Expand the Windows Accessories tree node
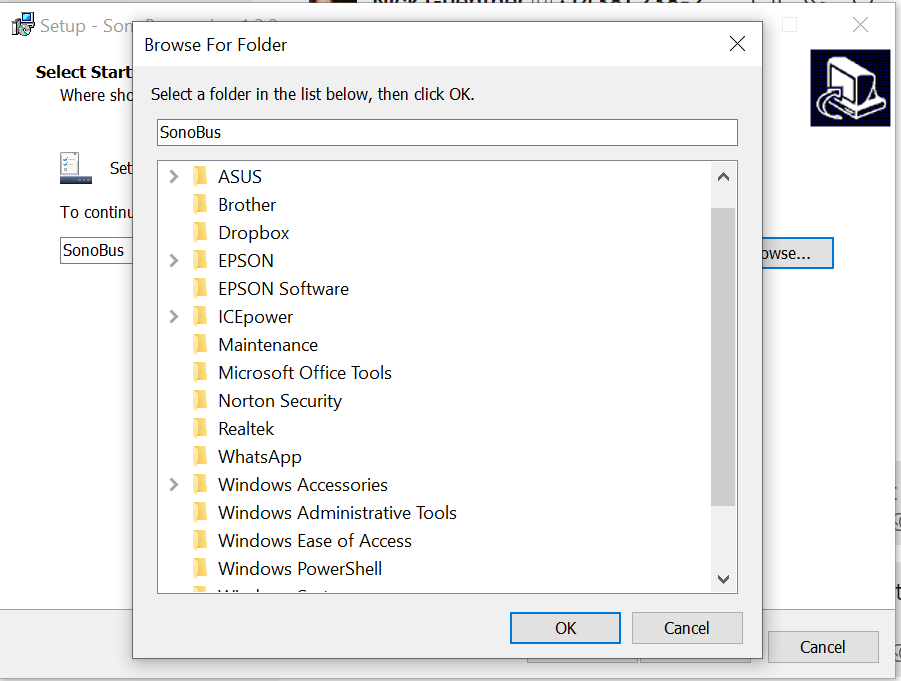This screenshot has width=901, height=681. tap(174, 484)
